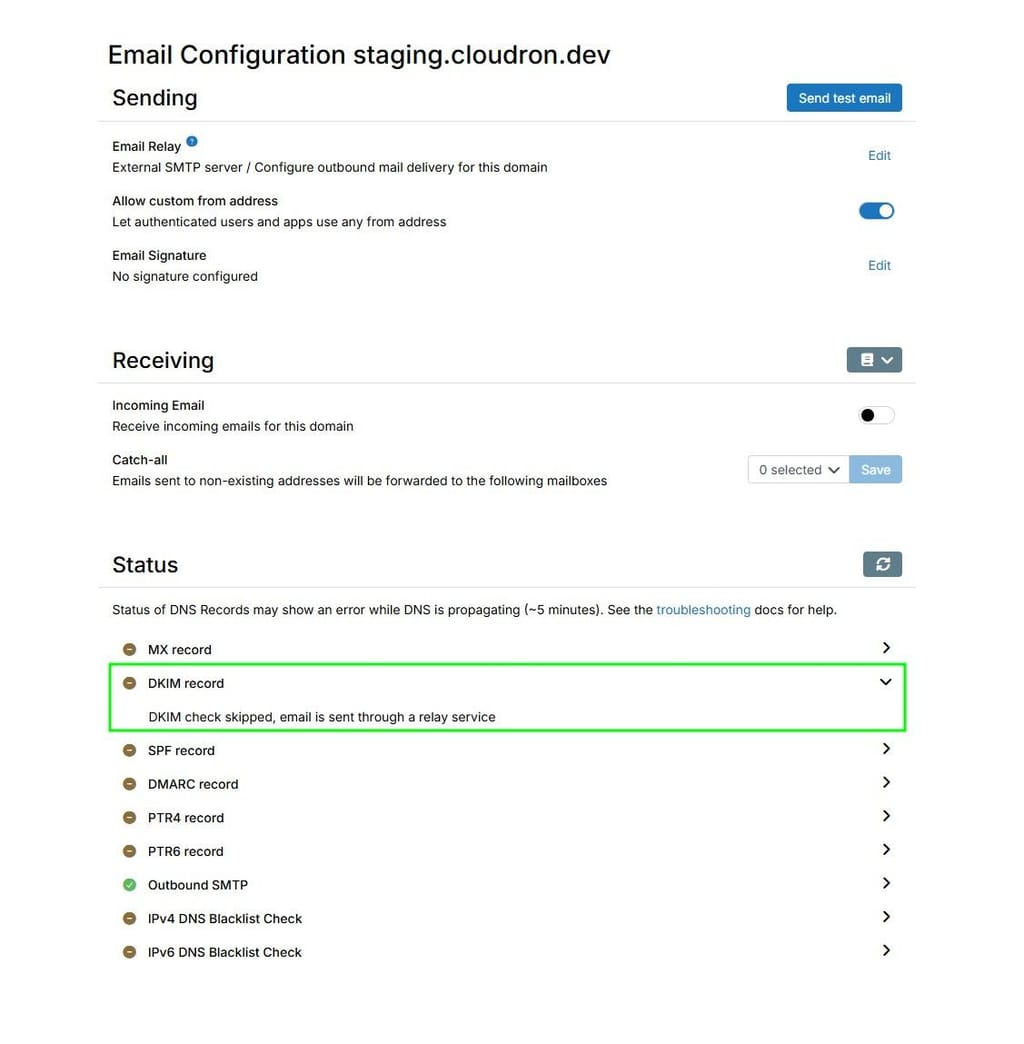Screen dimensions: 1024x1044
Task: Open the Catch-all mailboxes dropdown
Action: [798, 470]
